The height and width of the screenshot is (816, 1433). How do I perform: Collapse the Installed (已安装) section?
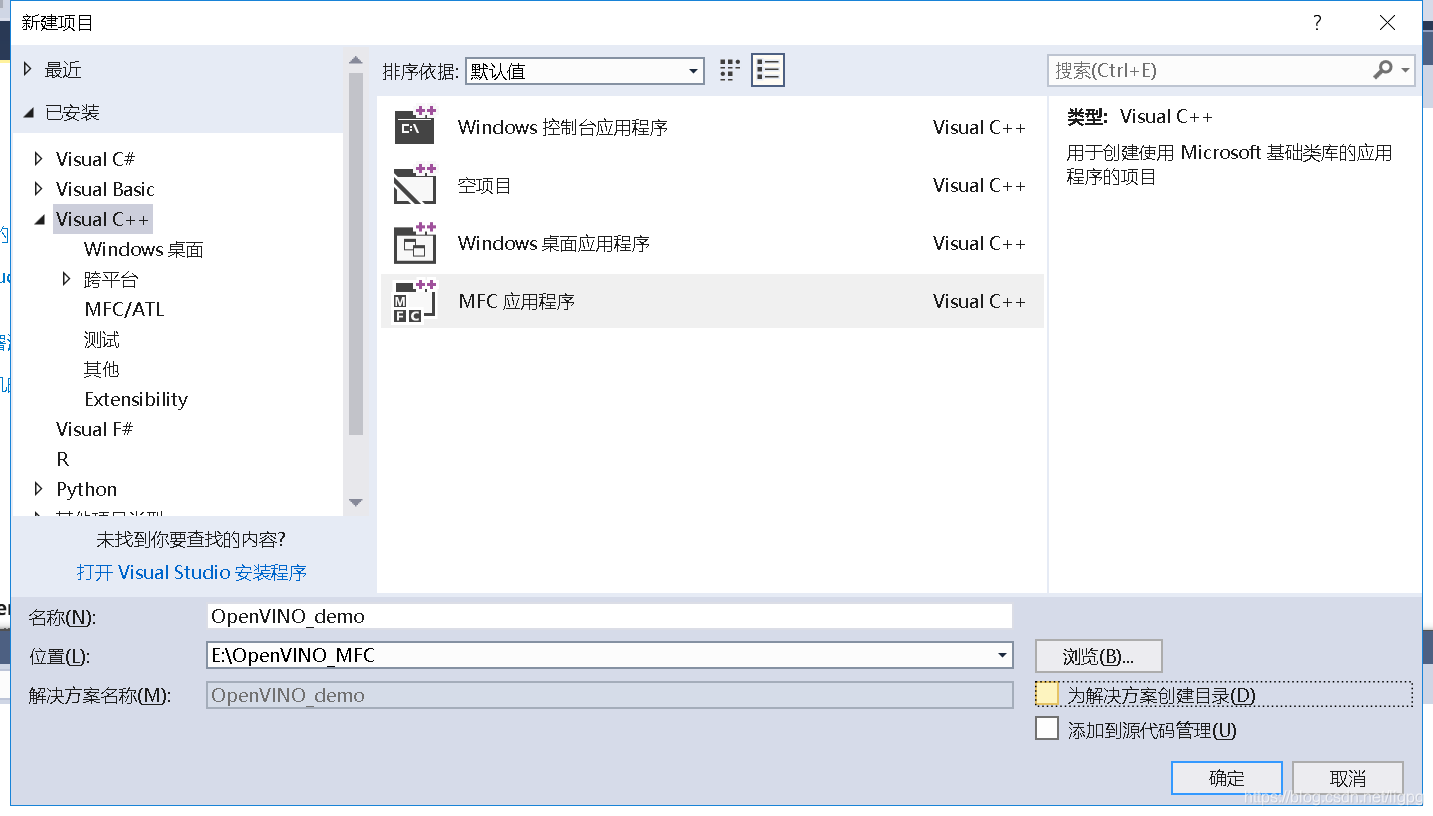coord(28,112)
